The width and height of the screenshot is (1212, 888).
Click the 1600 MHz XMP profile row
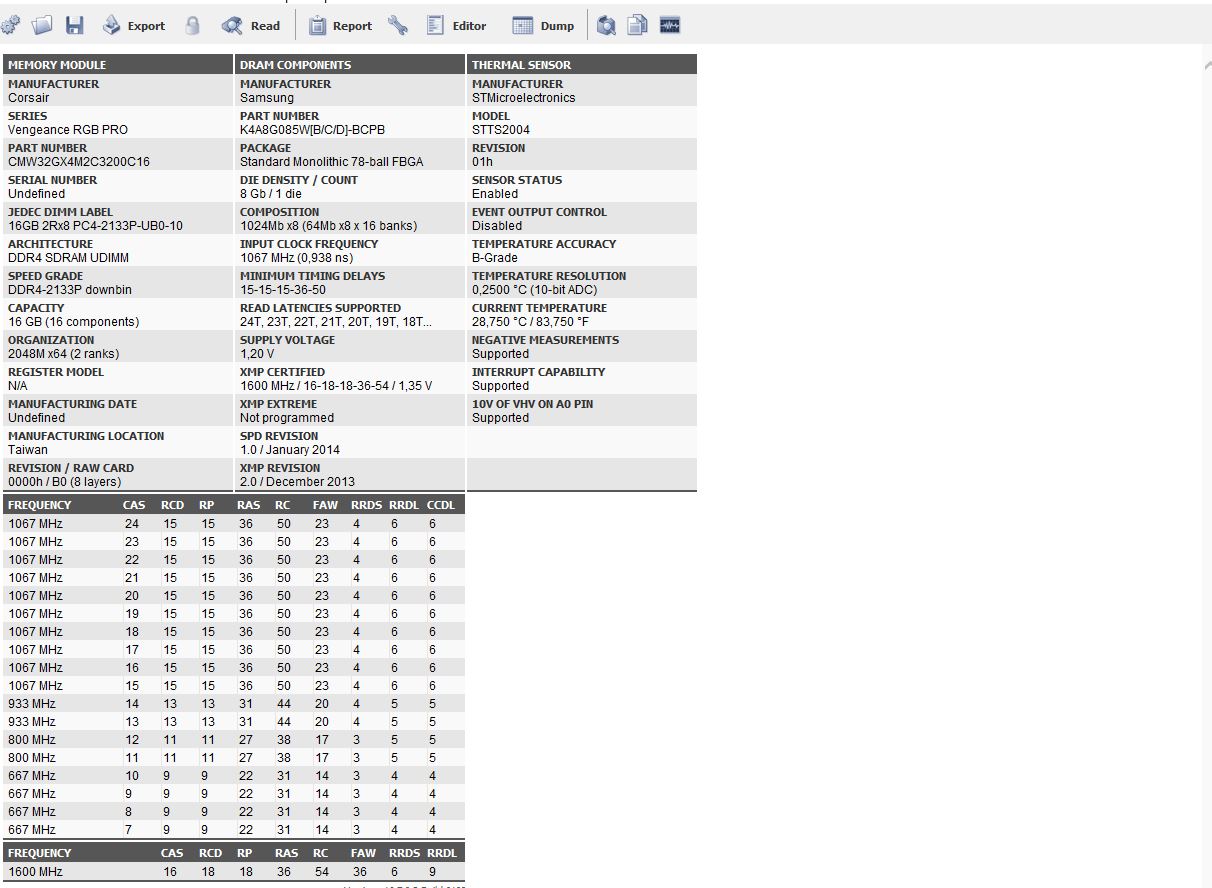coord(234,872)
